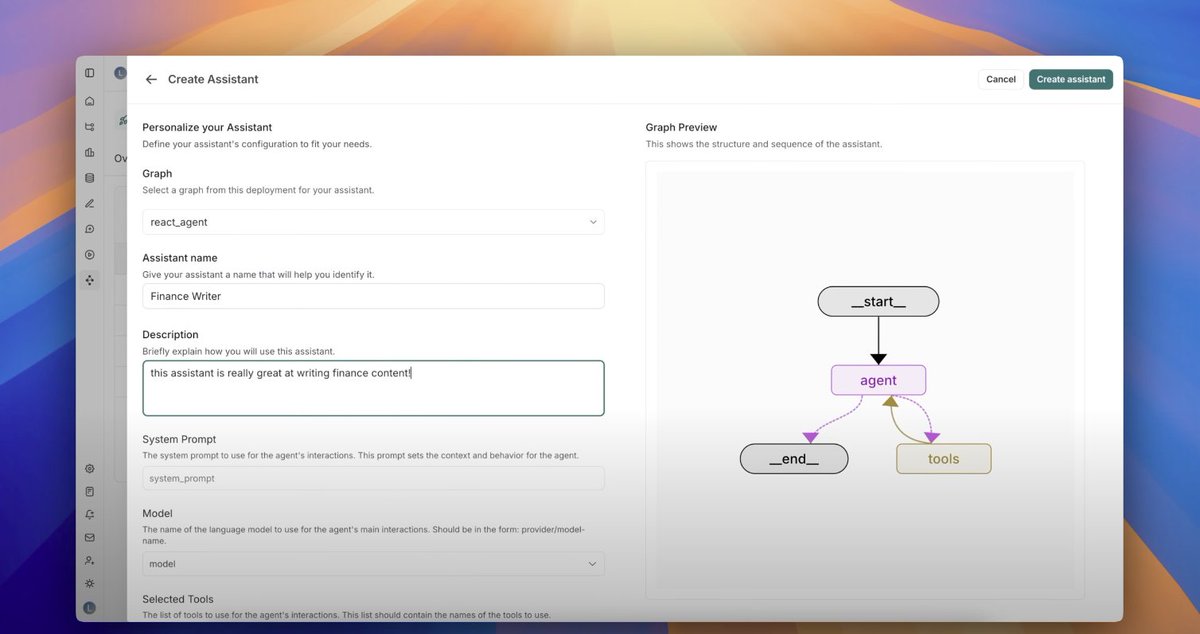Image resolution: width=1200 pixels, height=634 pixels.
Task: Open the envelope mail icon
Action: (90, 537)
